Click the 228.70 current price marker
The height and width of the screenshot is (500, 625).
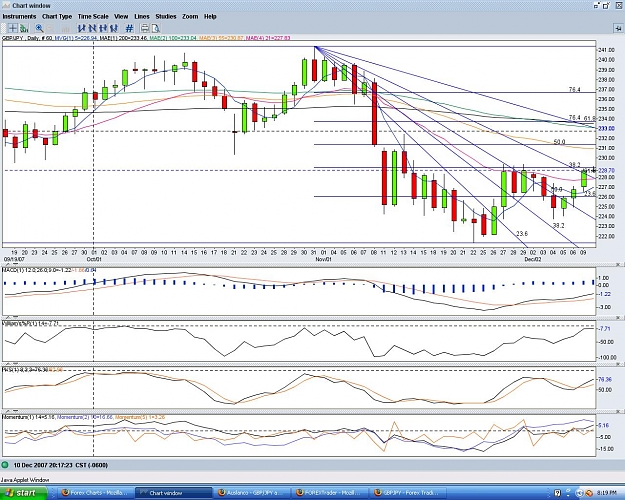[x=606, y=170]
